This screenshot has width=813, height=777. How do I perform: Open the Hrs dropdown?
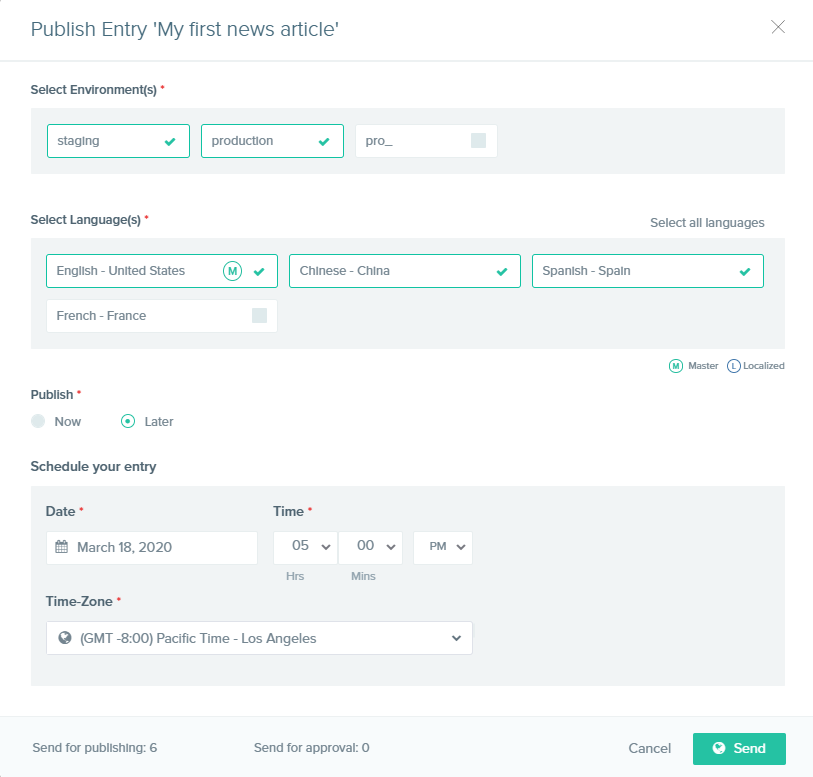click(x=305, y=547)
